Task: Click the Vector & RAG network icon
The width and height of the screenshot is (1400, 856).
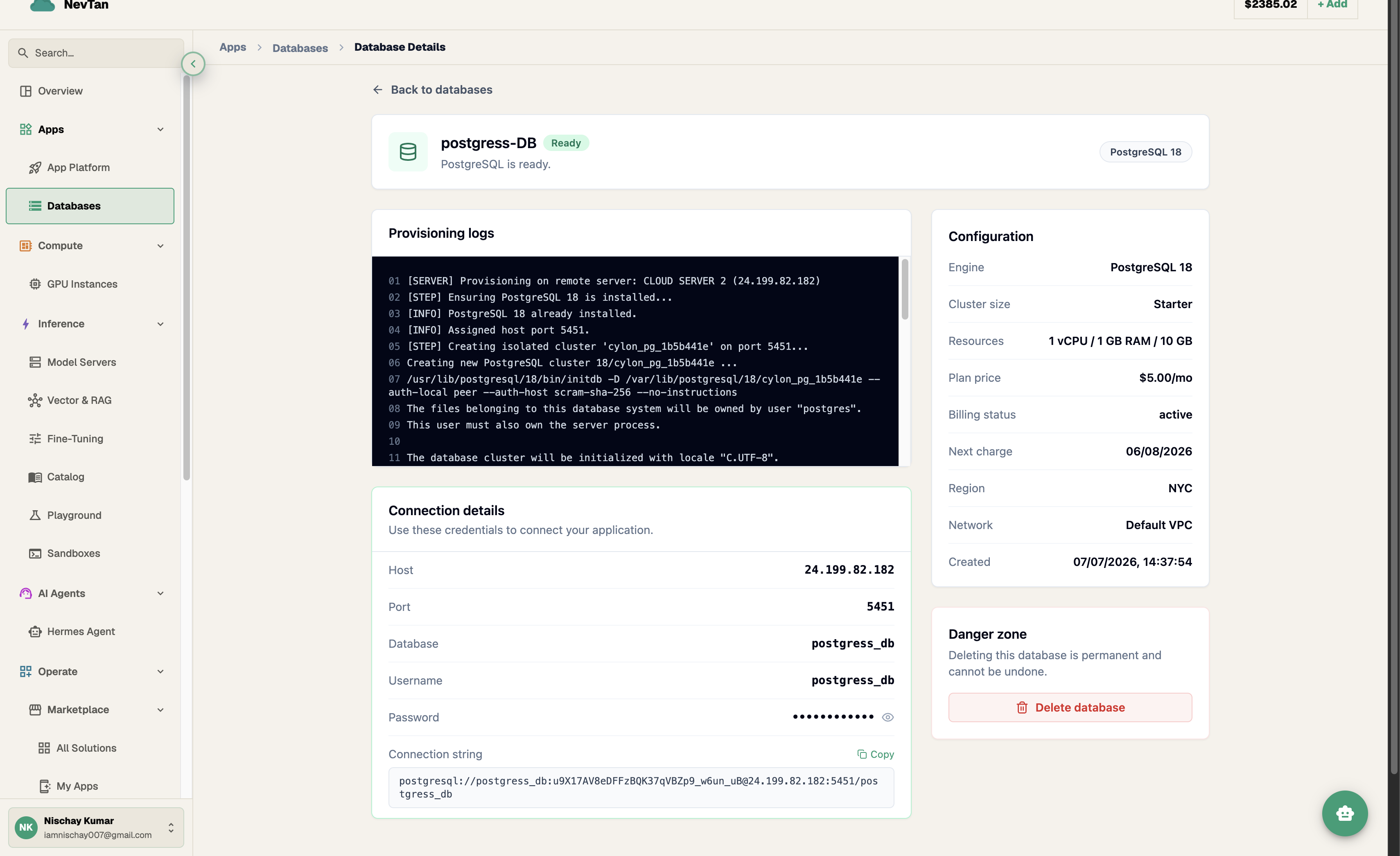Action: pos(35,401)
